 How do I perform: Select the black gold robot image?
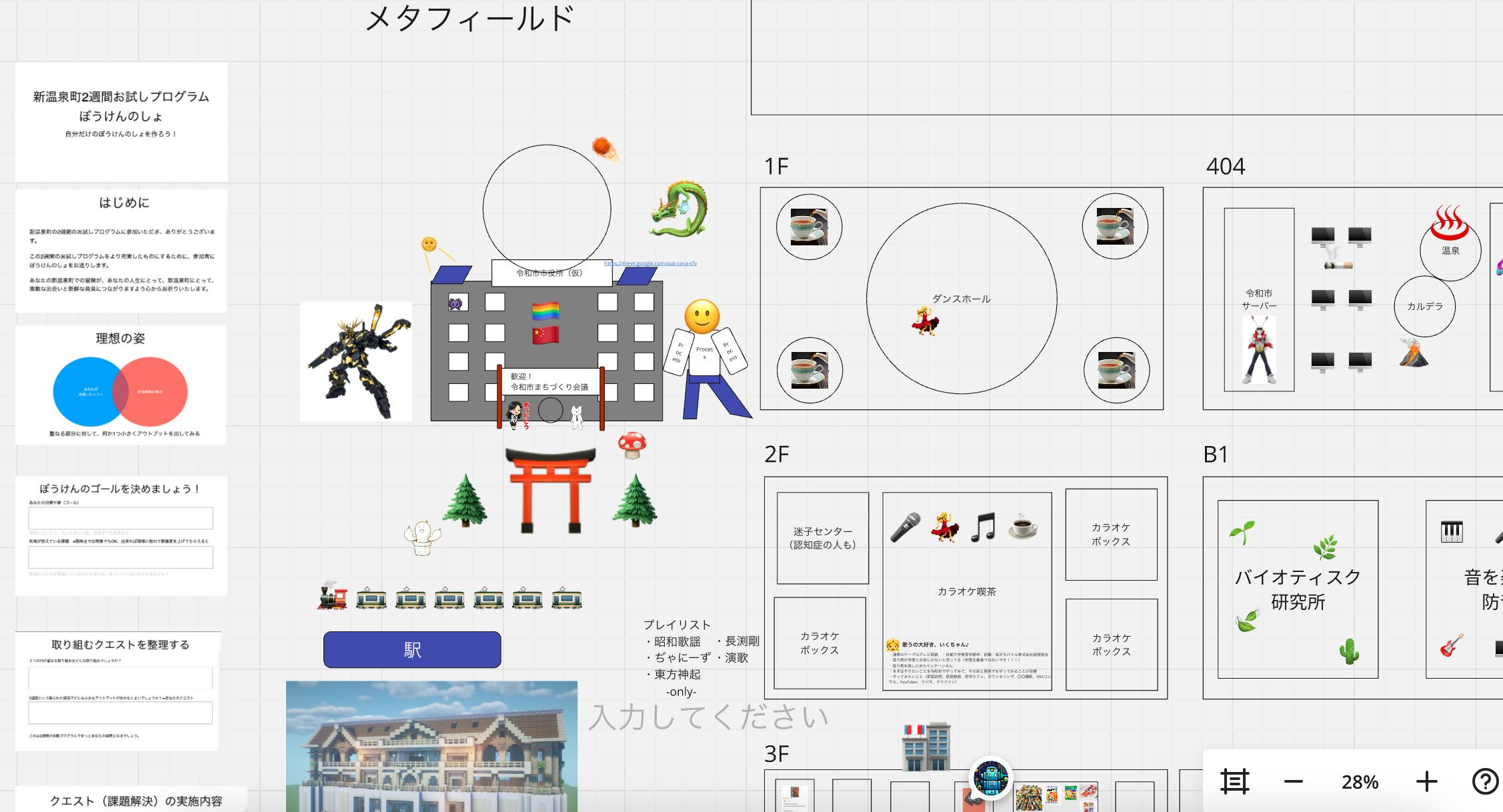(x=356, y=361)
